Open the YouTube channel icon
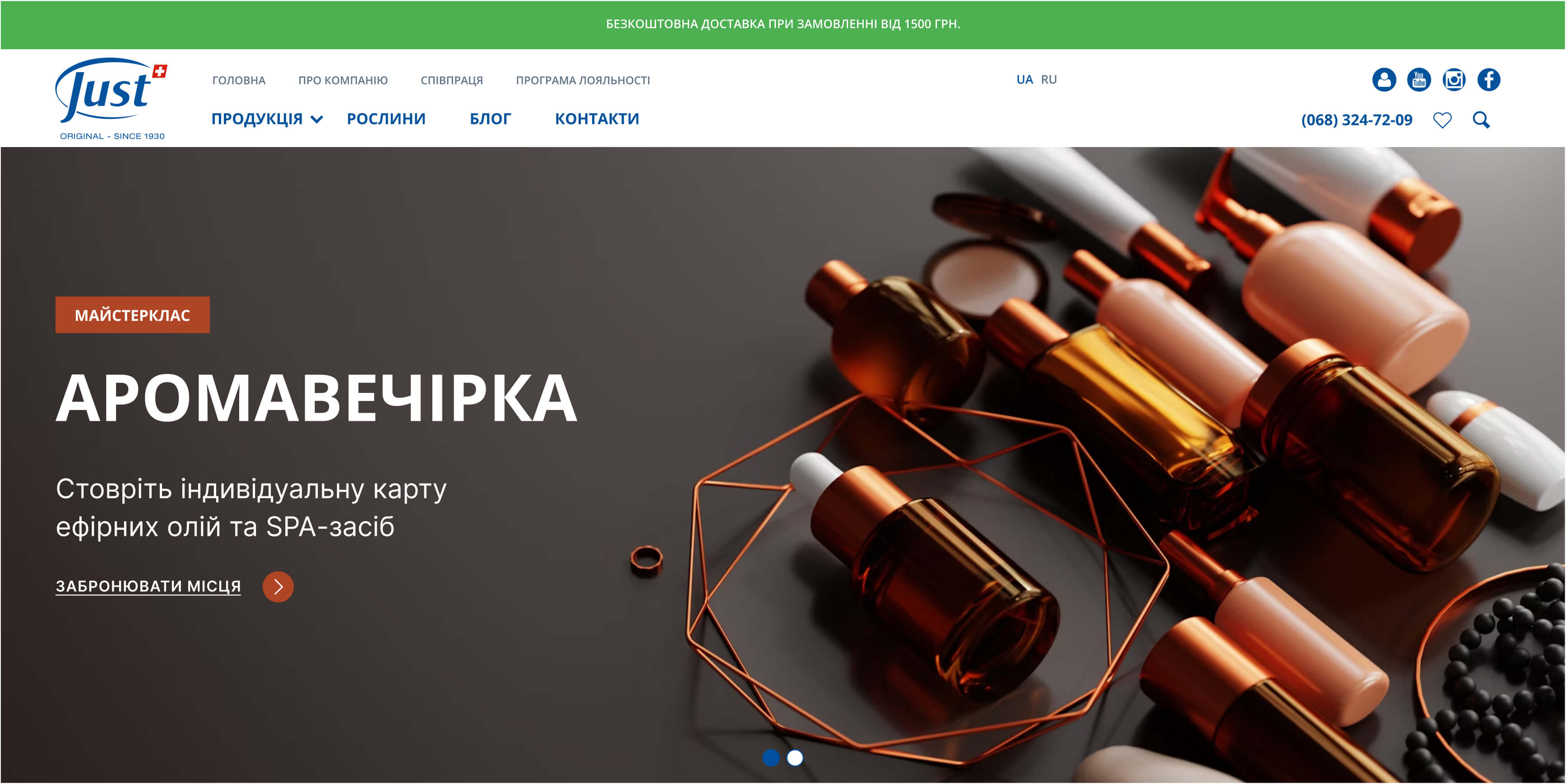The width and height of the screenshot is (1566, 784). [1419, 79]
